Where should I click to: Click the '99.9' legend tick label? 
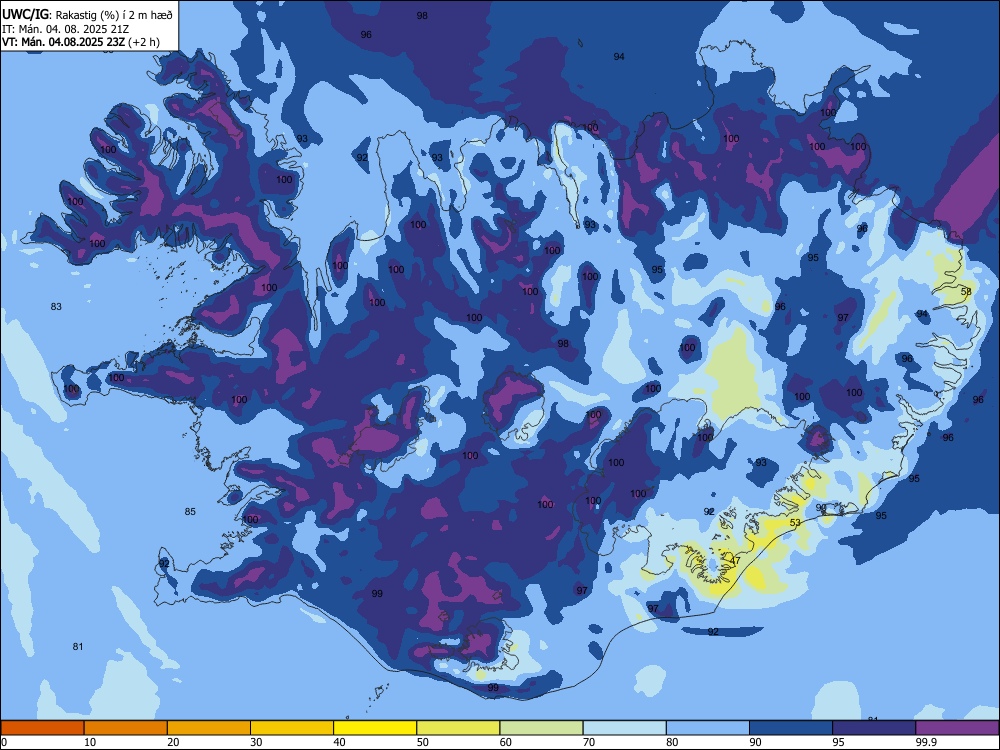pyautogui.click(x=925, y=742)
